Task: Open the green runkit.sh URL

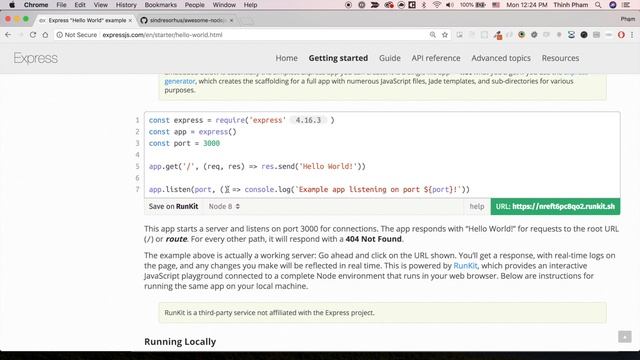Action: click(x=555, y=207)
